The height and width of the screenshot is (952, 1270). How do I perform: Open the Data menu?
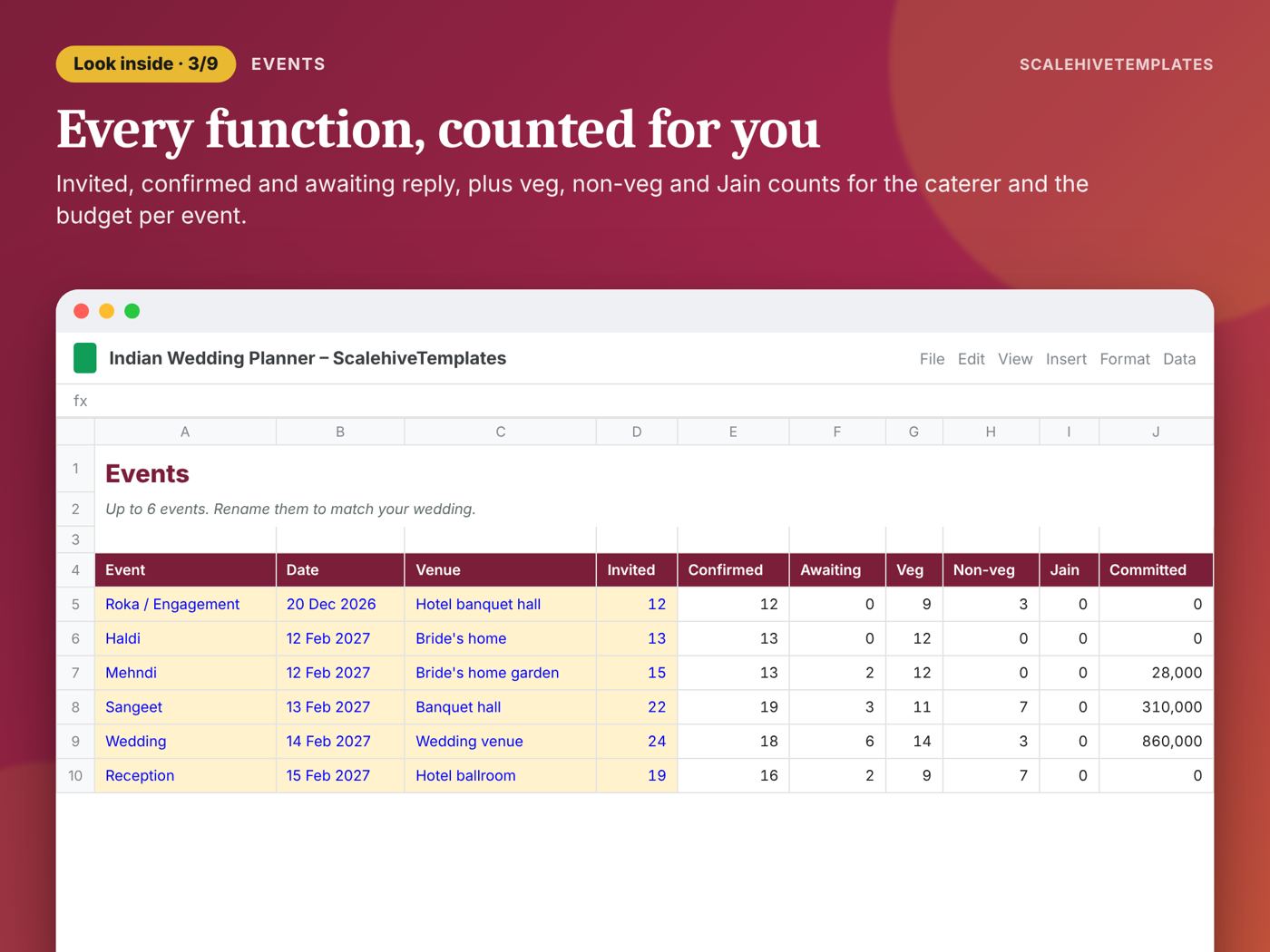pos(1179,359)
